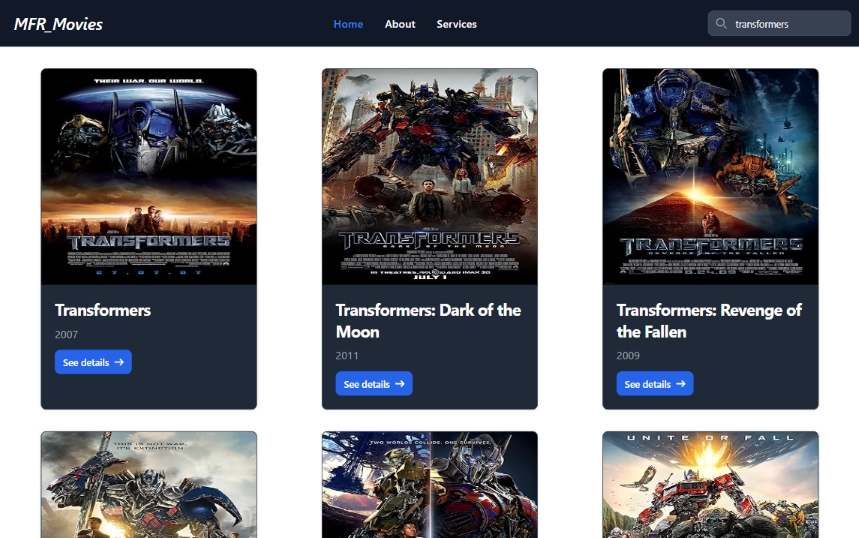Open the MFR_Movies logo link
This screenshot has width=859, height=538.
[58, 24]
